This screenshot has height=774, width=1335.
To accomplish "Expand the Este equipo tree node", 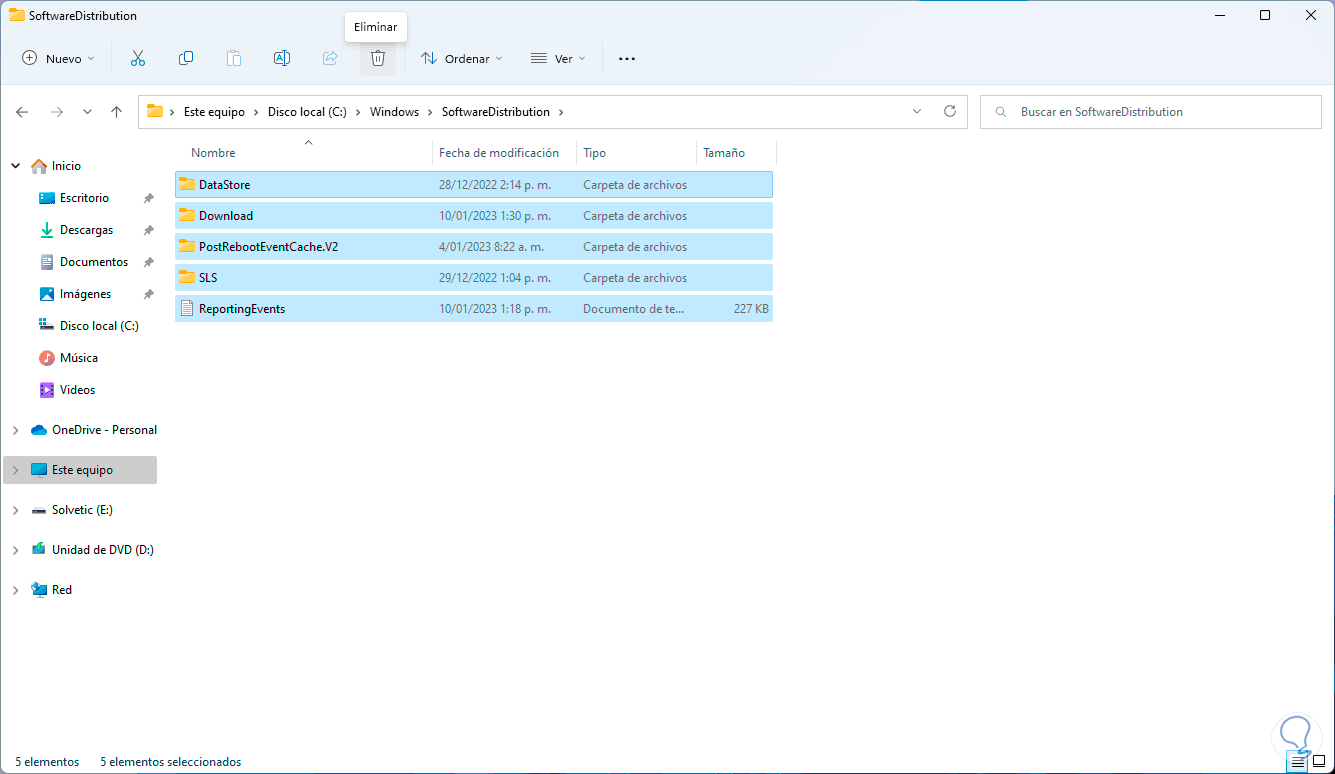I will tap(15, 470).
